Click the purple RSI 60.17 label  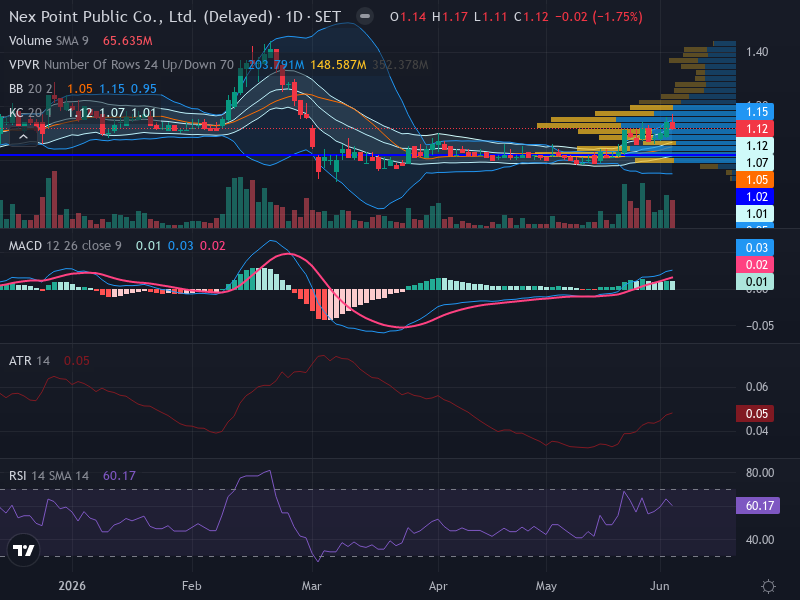point(758,506)
